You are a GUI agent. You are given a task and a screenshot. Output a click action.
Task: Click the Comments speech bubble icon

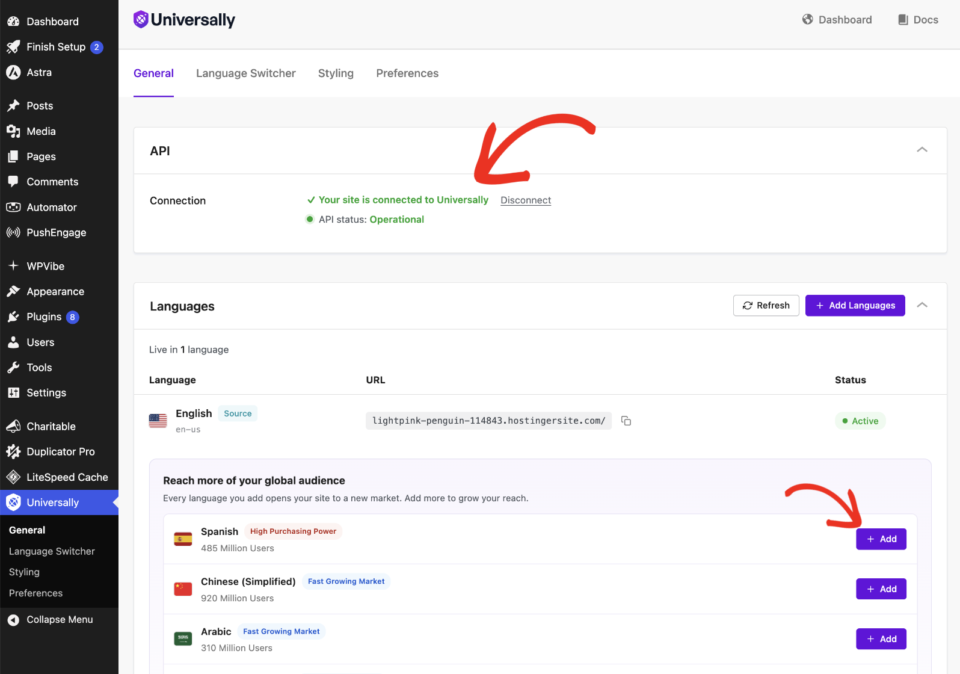coord(13,182)
